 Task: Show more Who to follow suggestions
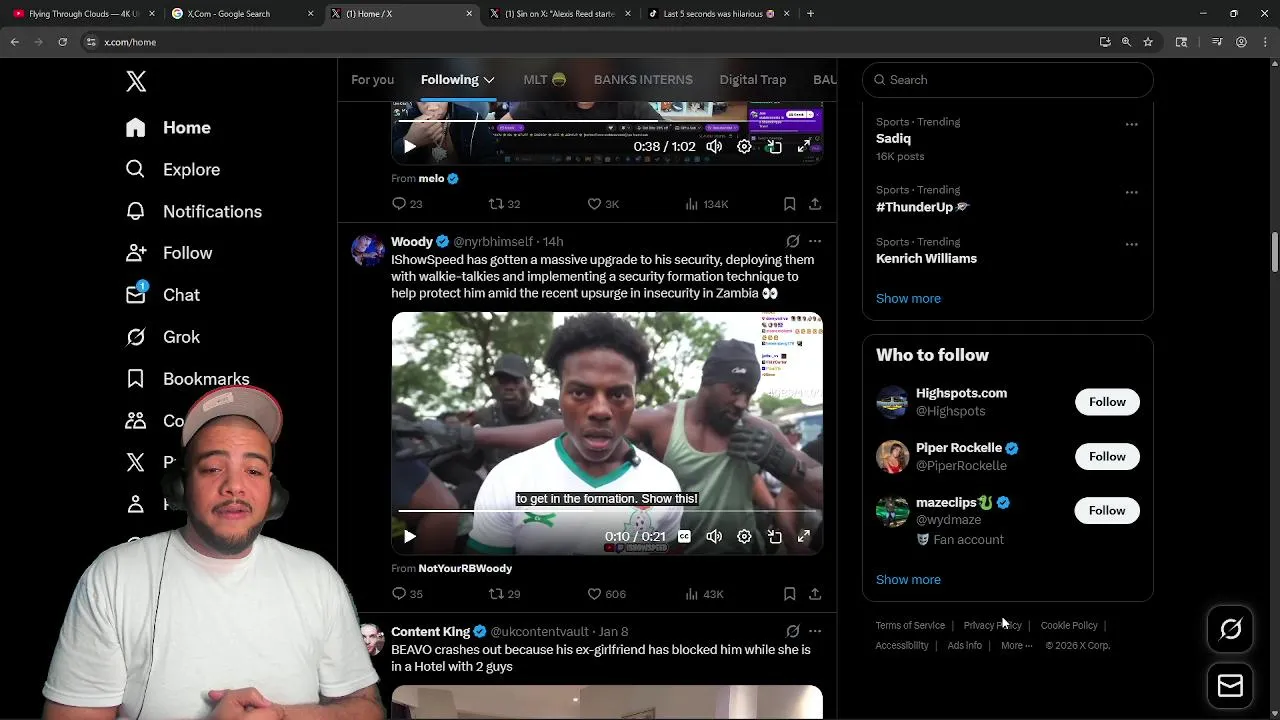click(x=908, y=580)
